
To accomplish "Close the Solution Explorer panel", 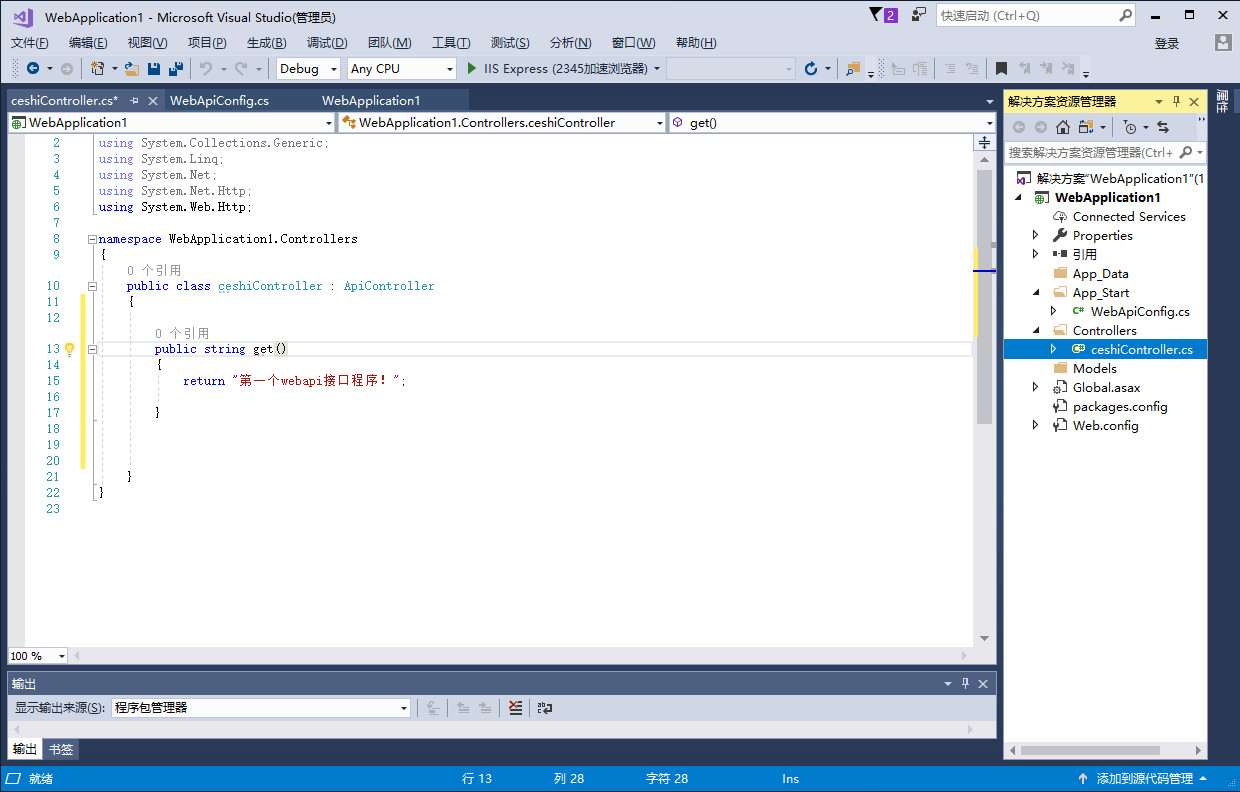I will tap(1194, 102).
